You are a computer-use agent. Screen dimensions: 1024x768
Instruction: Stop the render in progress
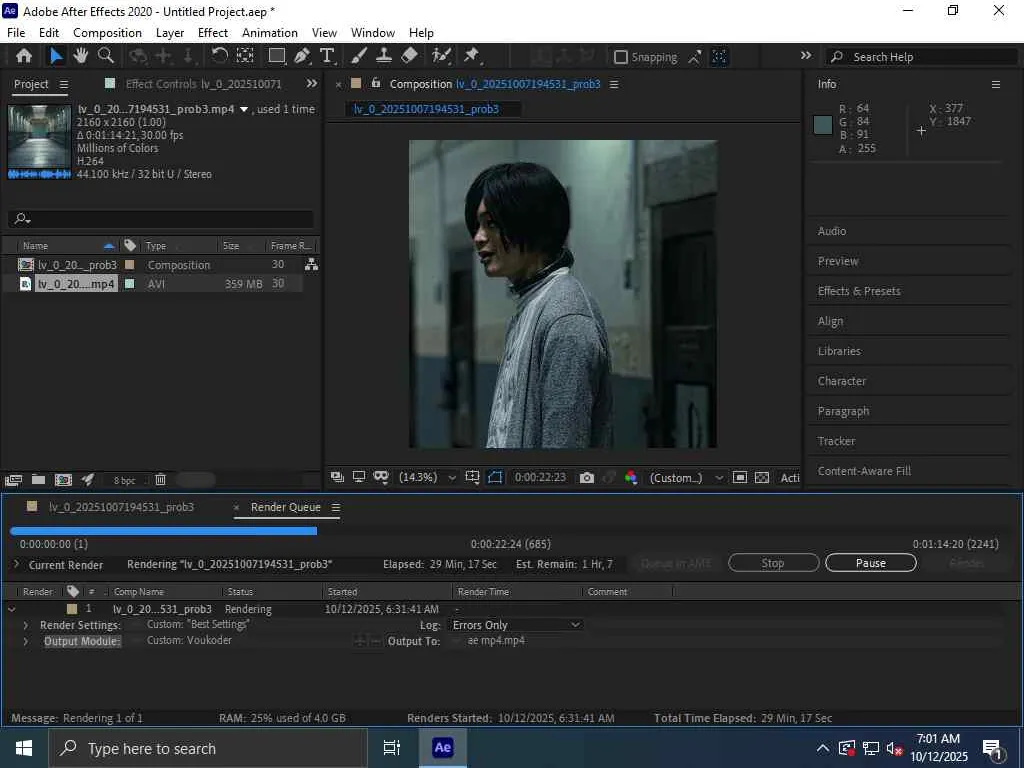pos(773,563)
